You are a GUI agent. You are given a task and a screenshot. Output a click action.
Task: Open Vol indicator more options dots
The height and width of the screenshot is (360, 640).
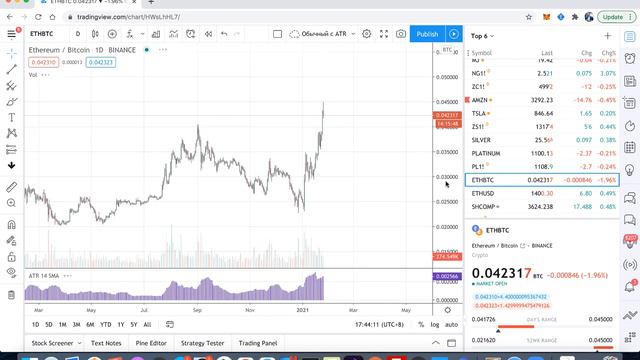click(x=46, y=75)
